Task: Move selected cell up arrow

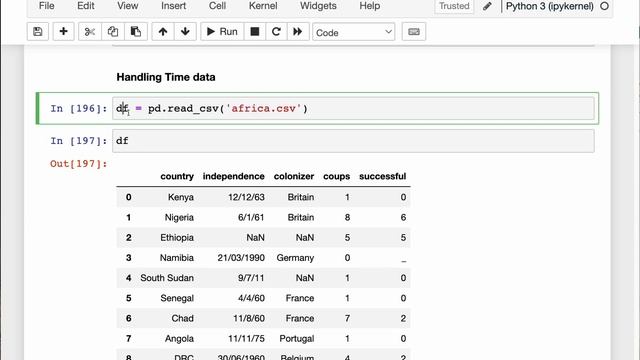Action: pyautogui.click(x=163, y=32)
